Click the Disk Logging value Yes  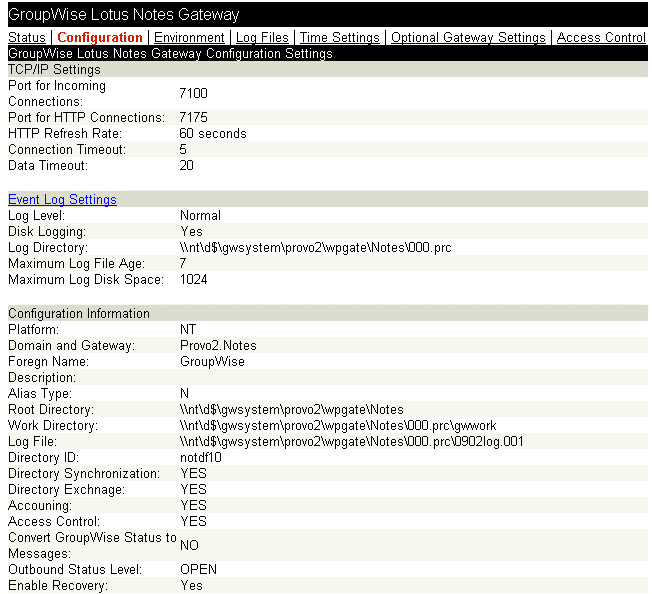click(x=192, y=232)
